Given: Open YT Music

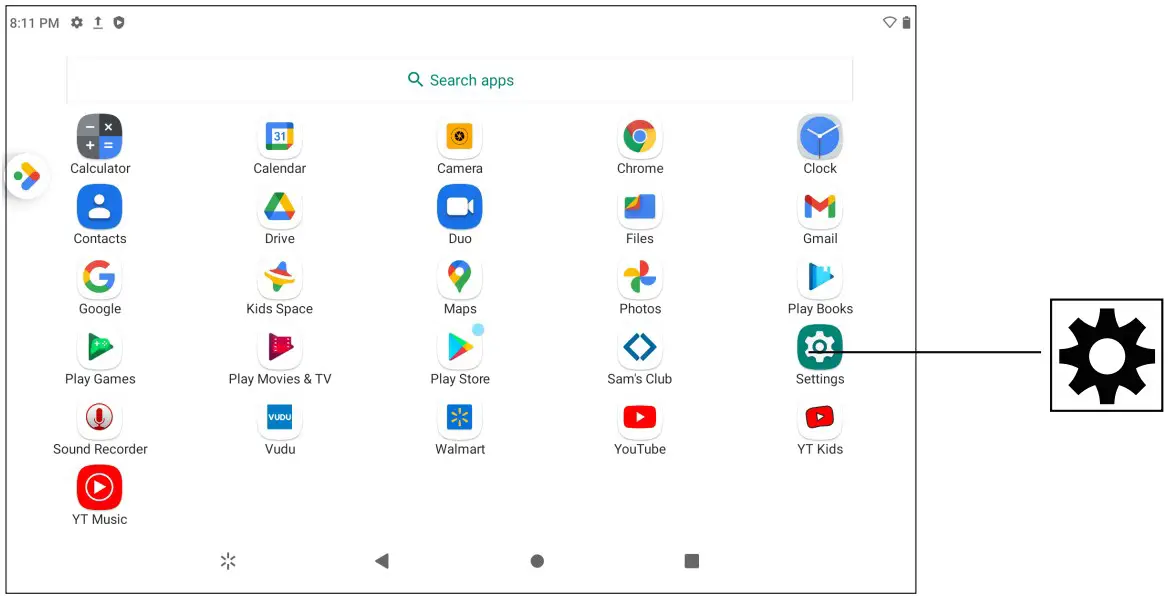Looking at the screenshot, I should pyautogui.click(x=99, y=488).
